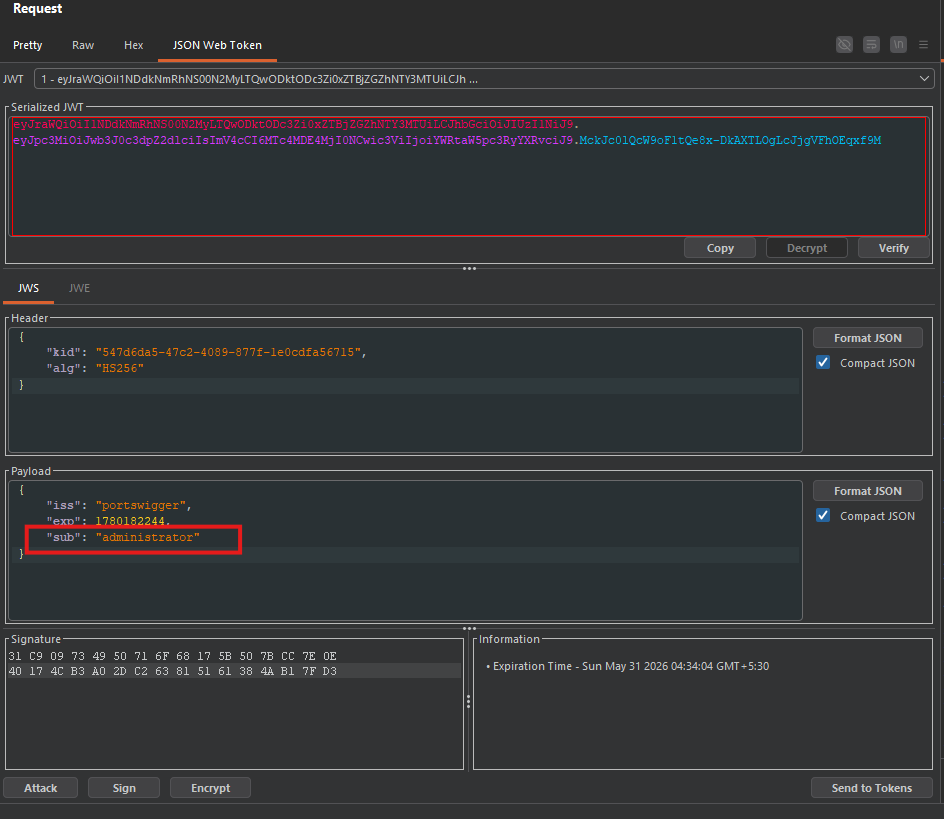Toggle the hide non-printable characters eye icon
This screenshot has height=819, width=944.
coord(844,45)
